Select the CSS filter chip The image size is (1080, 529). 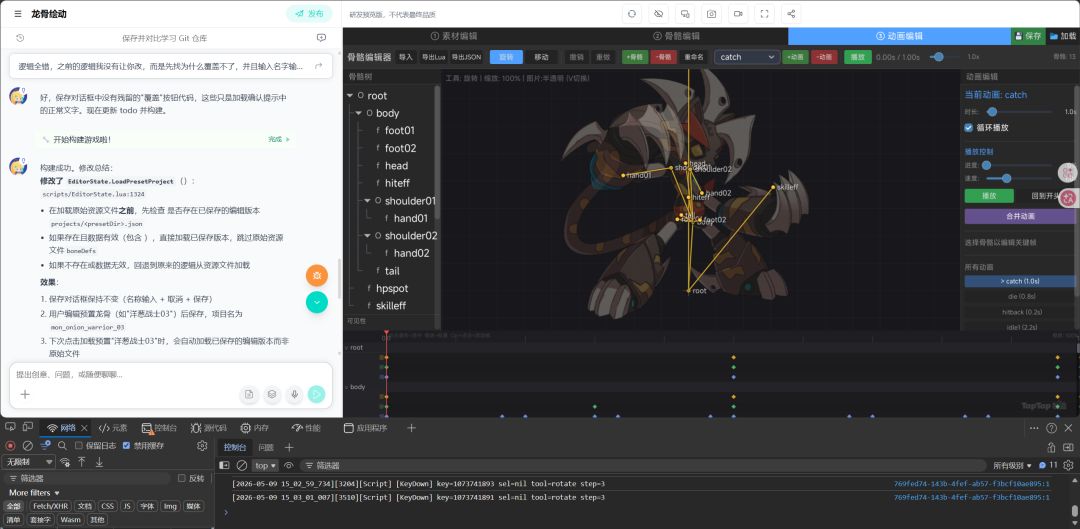[x=107, y=506]
